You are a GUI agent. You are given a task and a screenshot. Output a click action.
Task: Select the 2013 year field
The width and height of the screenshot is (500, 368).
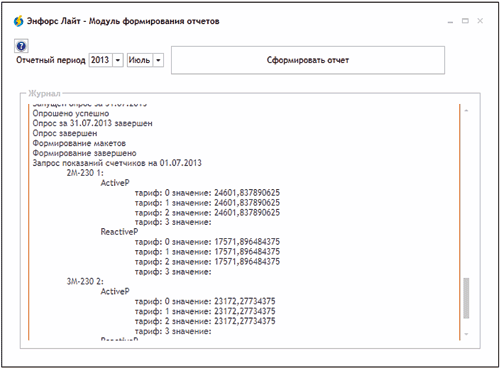point(101,60)
